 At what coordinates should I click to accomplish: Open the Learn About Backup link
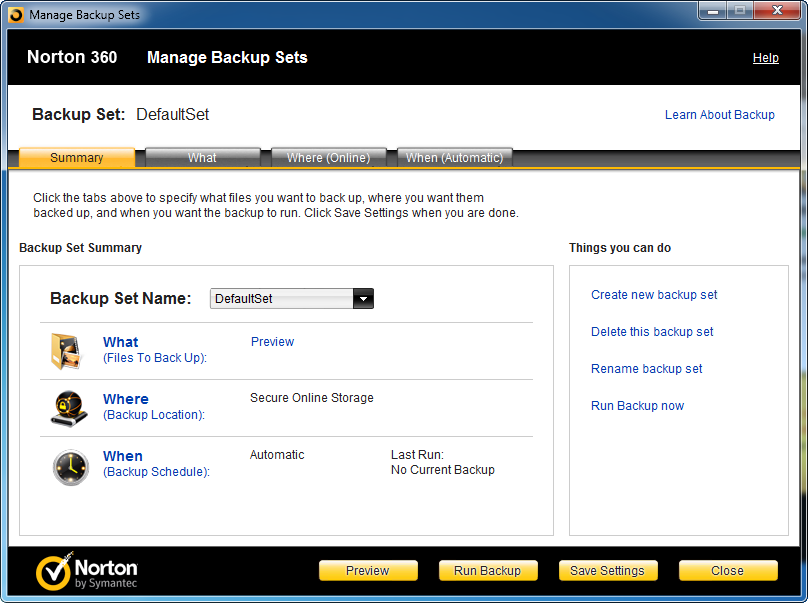click(720, 115)
